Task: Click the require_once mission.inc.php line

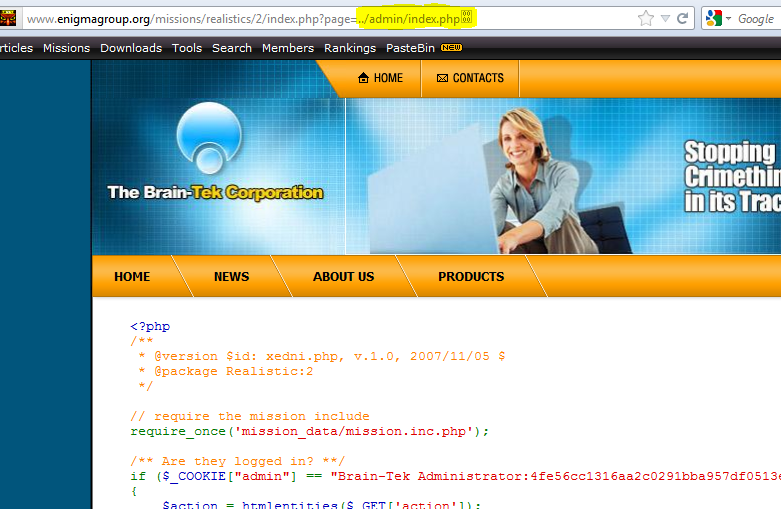Action: pos(309,431)
